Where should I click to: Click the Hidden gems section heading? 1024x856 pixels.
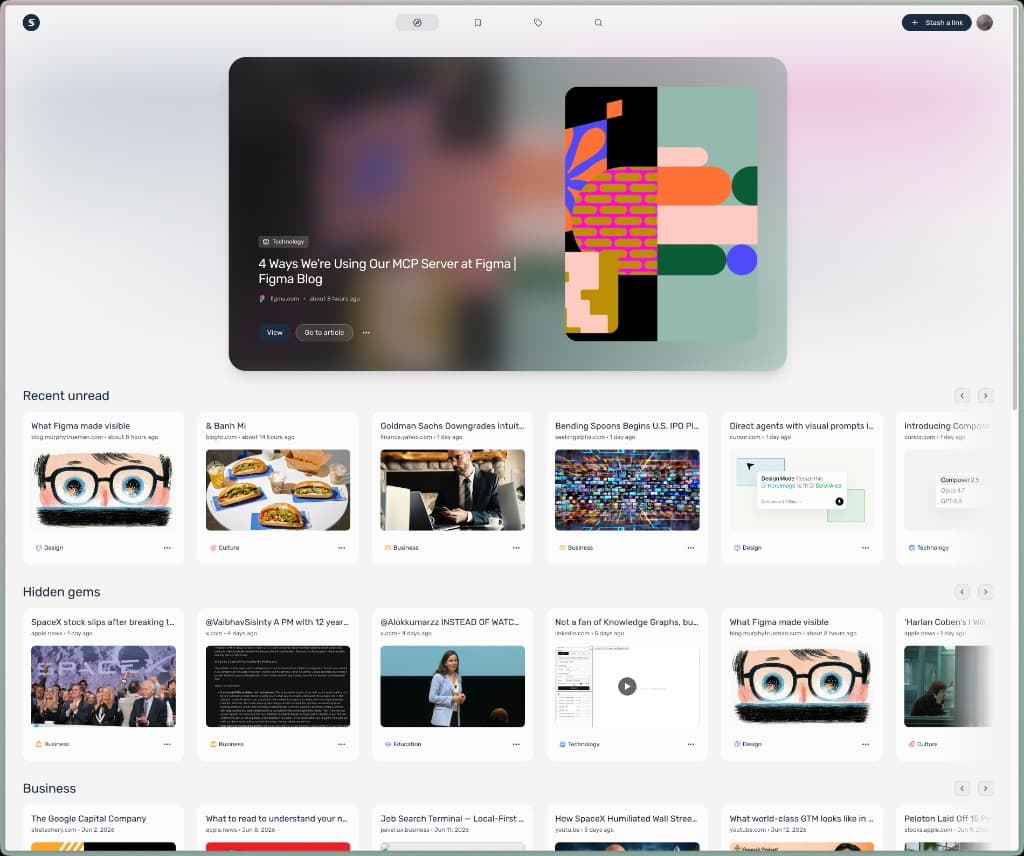coord(61,592)
